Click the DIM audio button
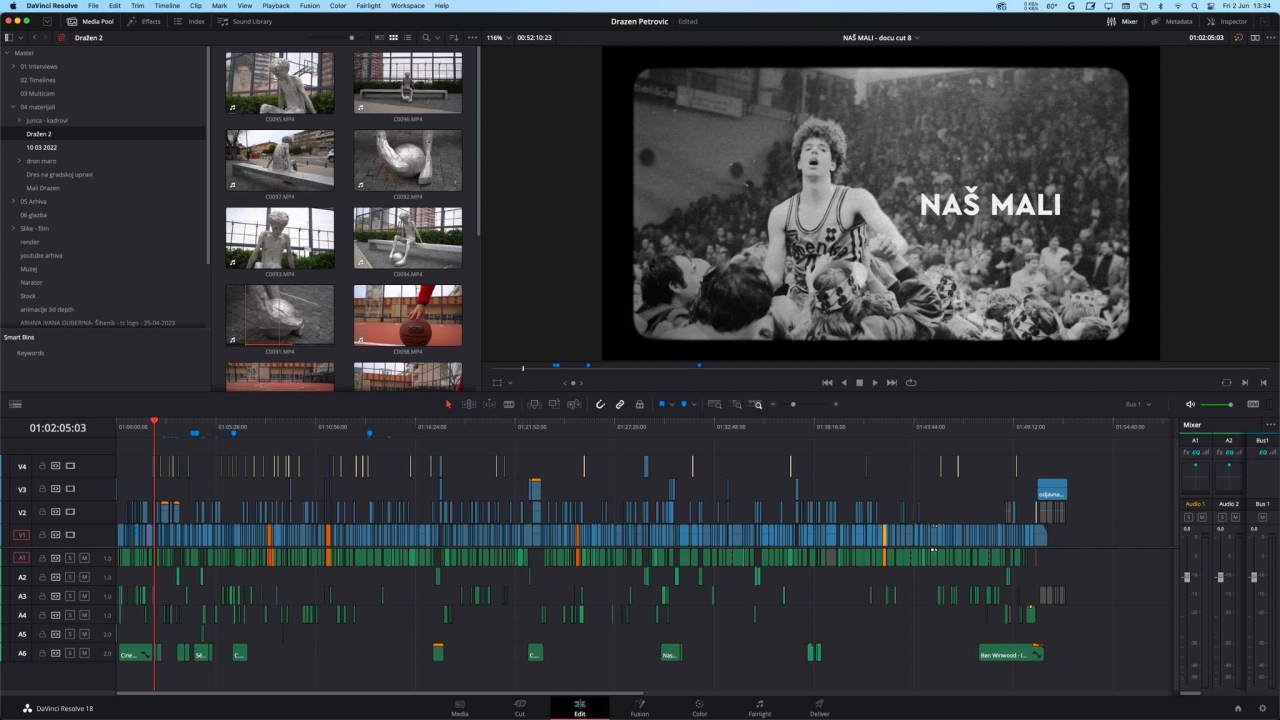This screenshot has height=720, width=1280. 1253,404
